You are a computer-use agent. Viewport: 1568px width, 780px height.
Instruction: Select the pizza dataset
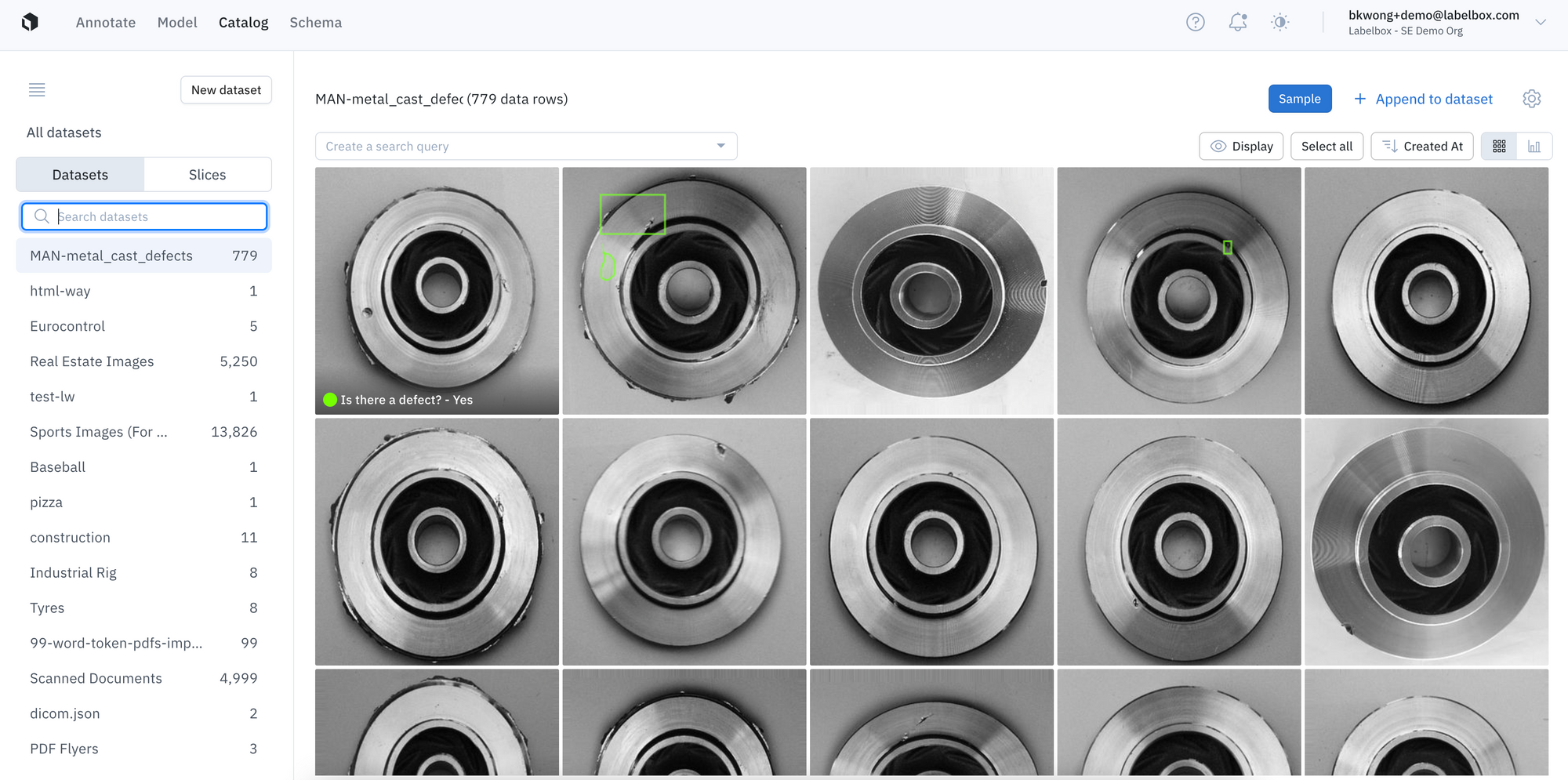(x=144, y=502)
